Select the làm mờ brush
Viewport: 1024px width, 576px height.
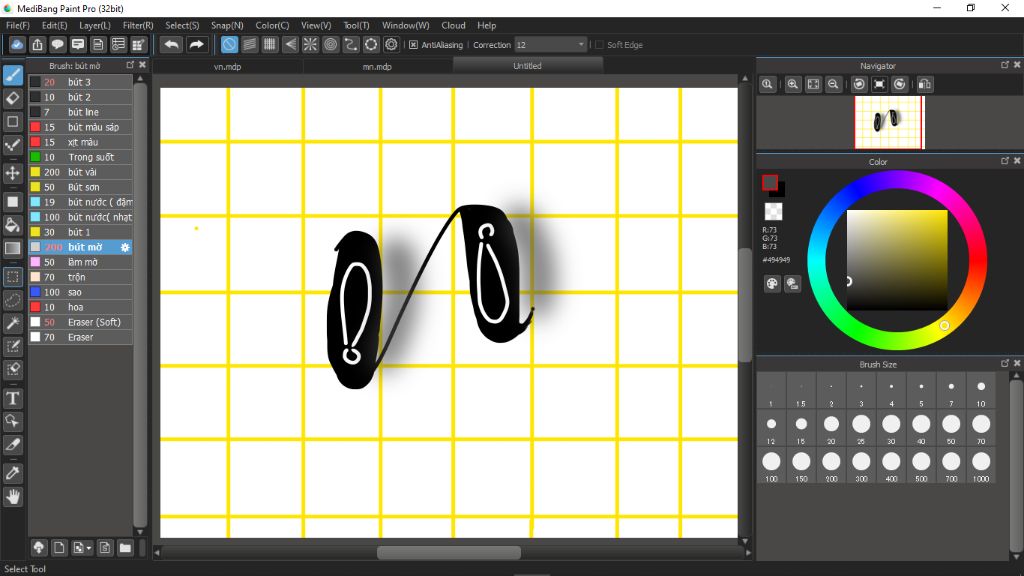[x=80, y=263]
